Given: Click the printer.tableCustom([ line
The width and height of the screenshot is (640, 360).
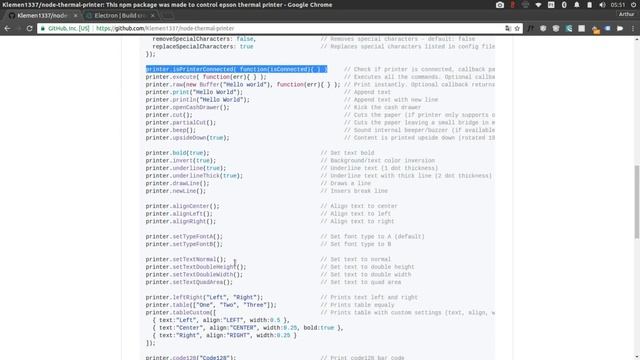Looking at the screenshot, I should coord(181,313).
